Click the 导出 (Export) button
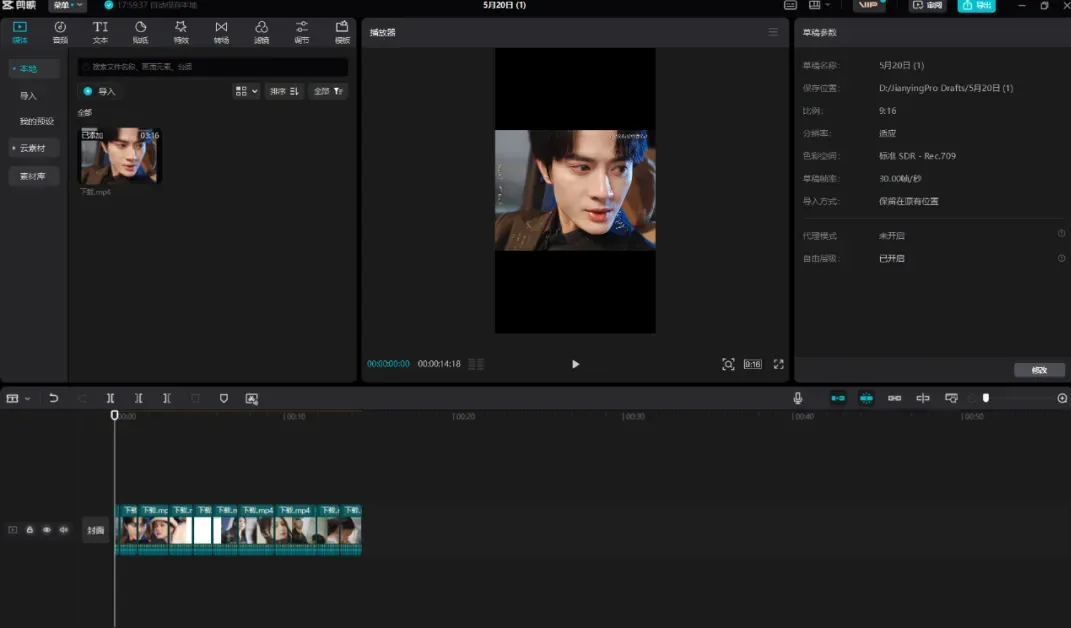Screen dimensions: 1071x628 [976, 6]
